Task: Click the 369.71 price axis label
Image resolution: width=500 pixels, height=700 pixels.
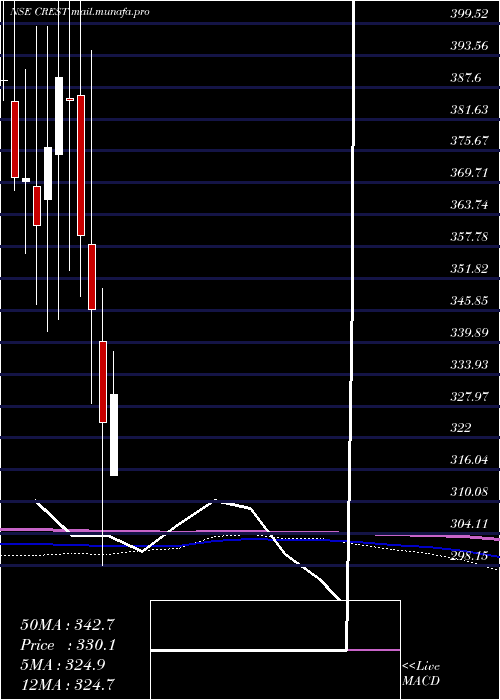Action: pos(469,173)
